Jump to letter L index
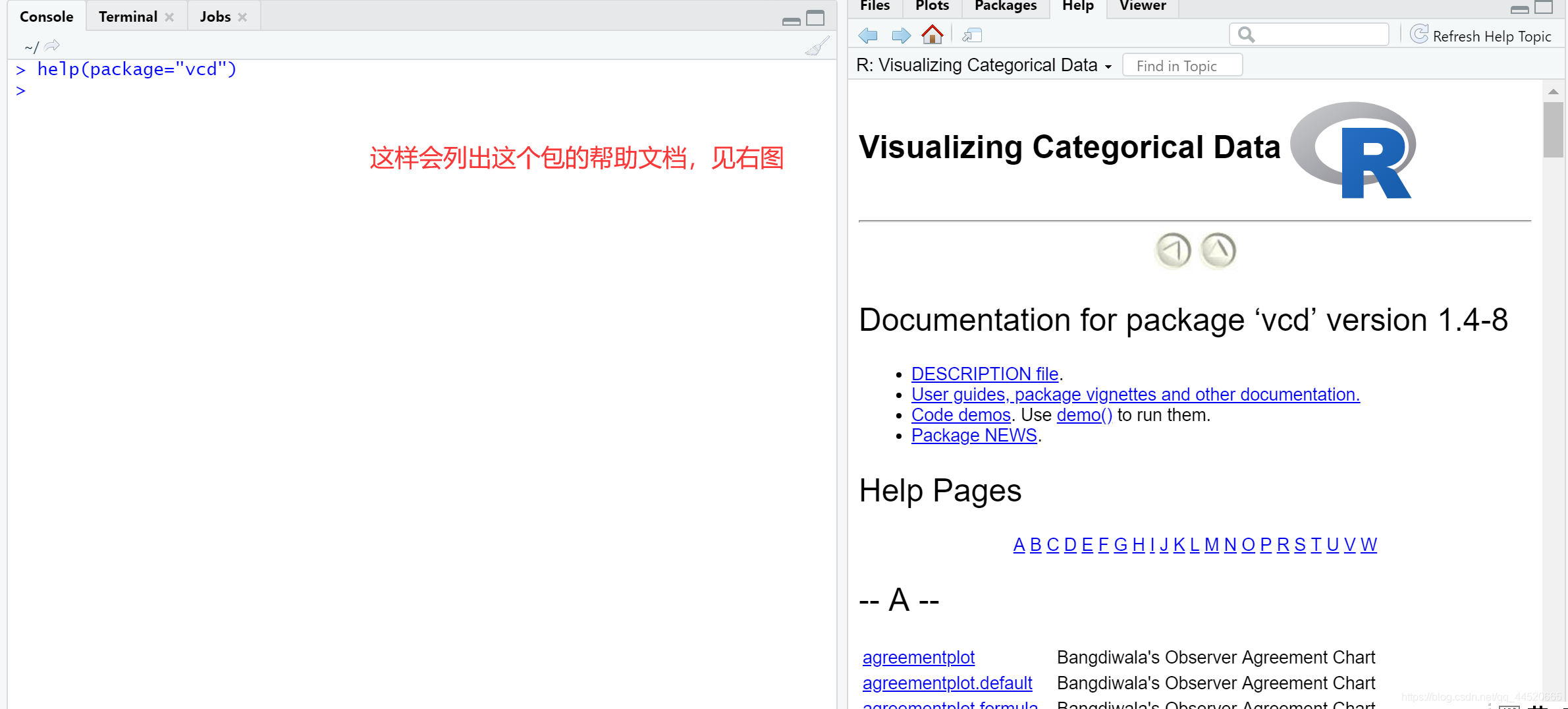Screen dimensions: 1568x709 click(x=1195, y=545)
